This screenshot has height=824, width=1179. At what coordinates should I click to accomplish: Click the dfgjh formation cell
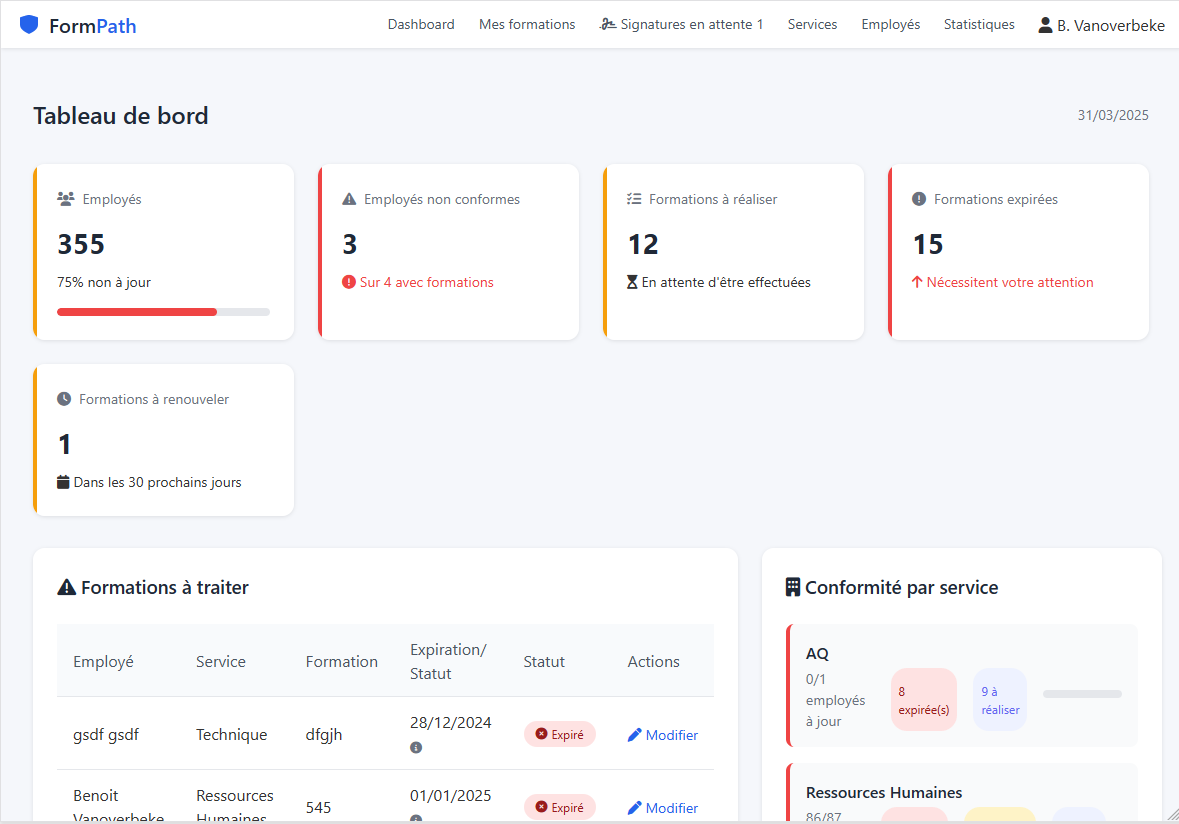click(x=323, y=735)
